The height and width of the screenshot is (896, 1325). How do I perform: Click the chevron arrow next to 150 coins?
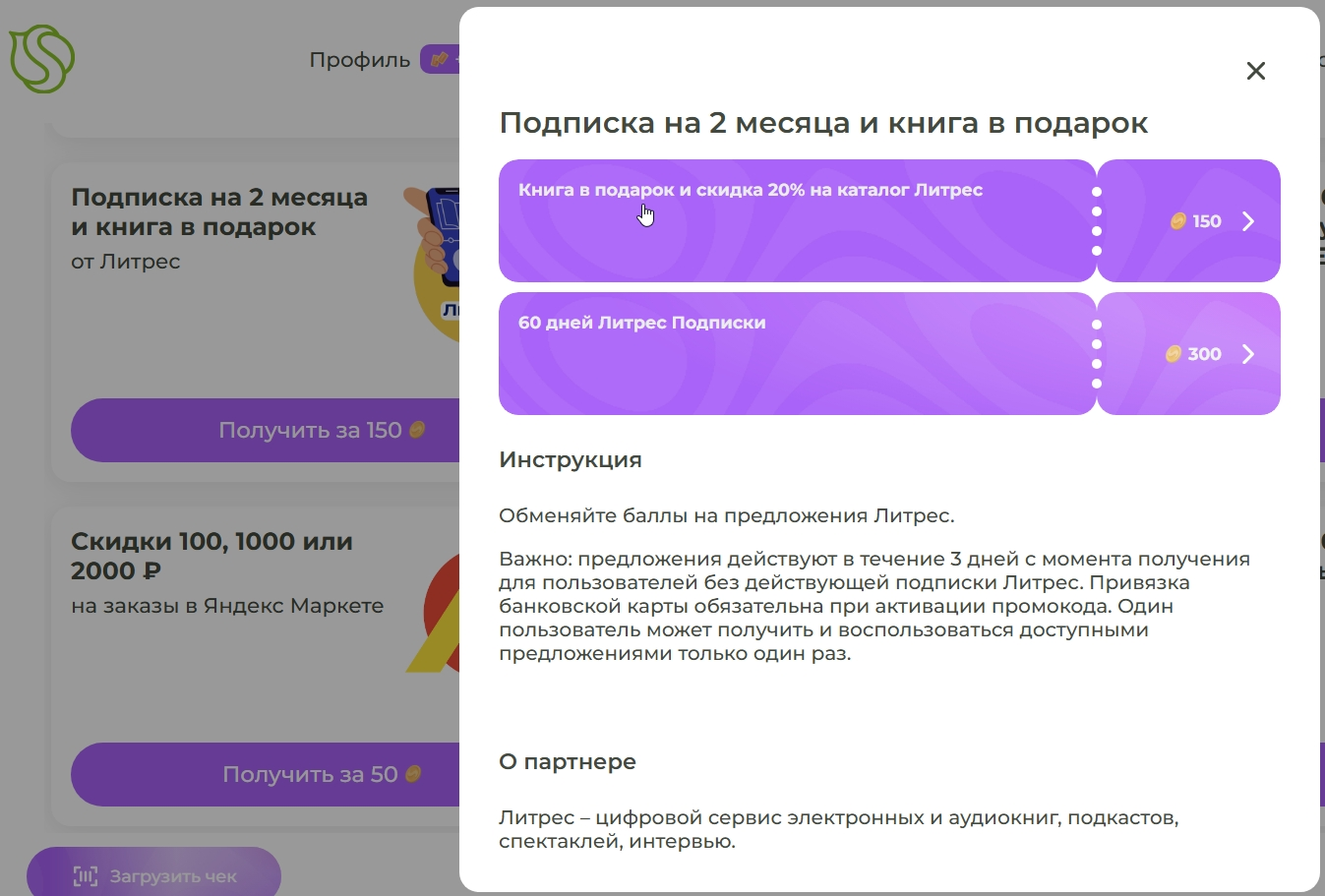(1248, 221)
